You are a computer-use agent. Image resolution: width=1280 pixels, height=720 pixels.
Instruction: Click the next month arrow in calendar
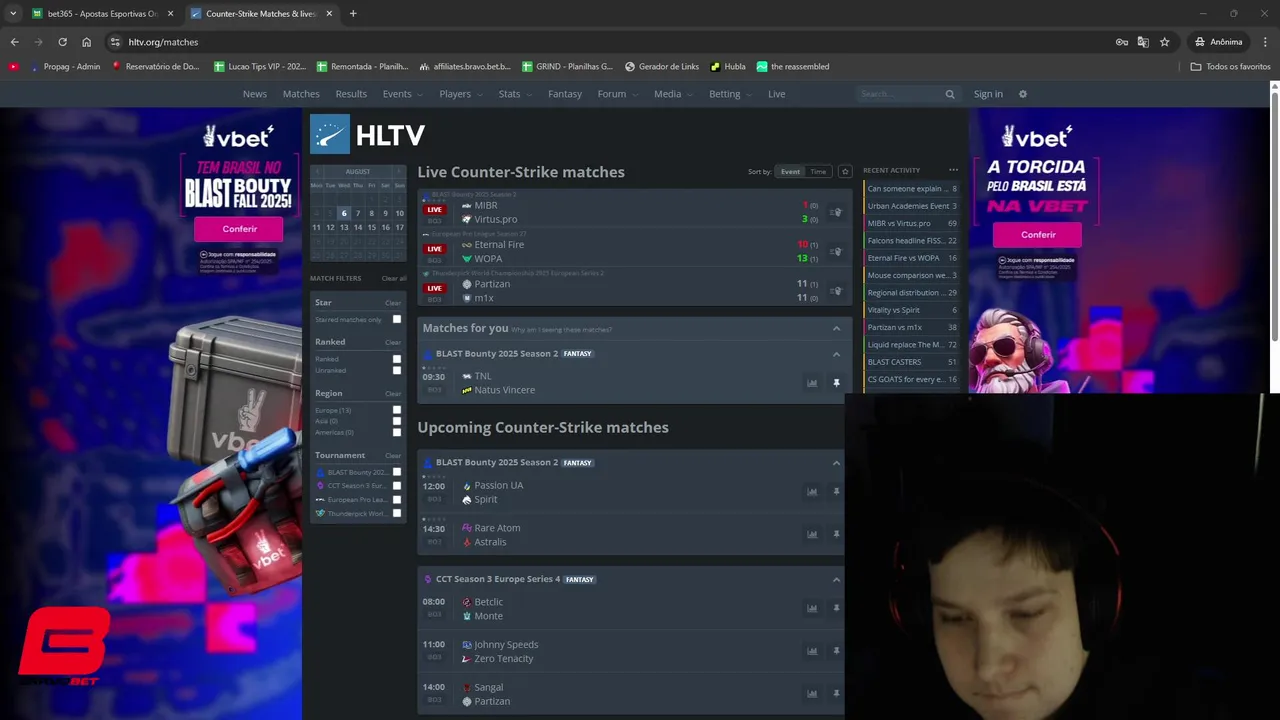tap(399, 172)
